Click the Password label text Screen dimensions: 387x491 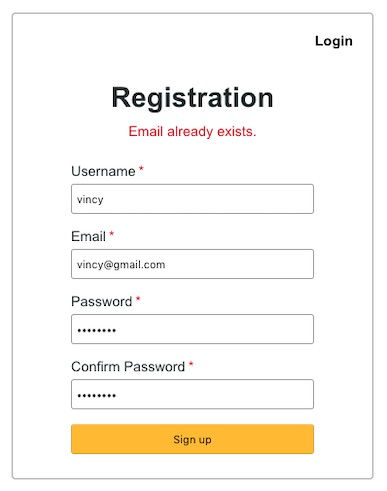point(102,301)
